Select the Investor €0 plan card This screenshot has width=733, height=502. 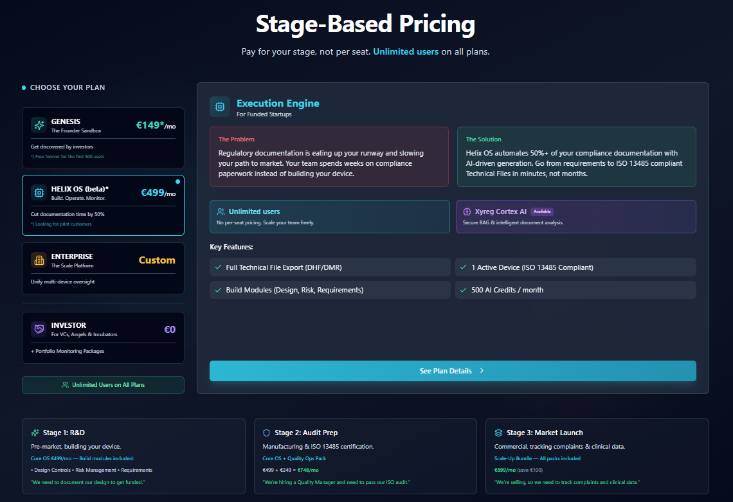click(103, 337)
